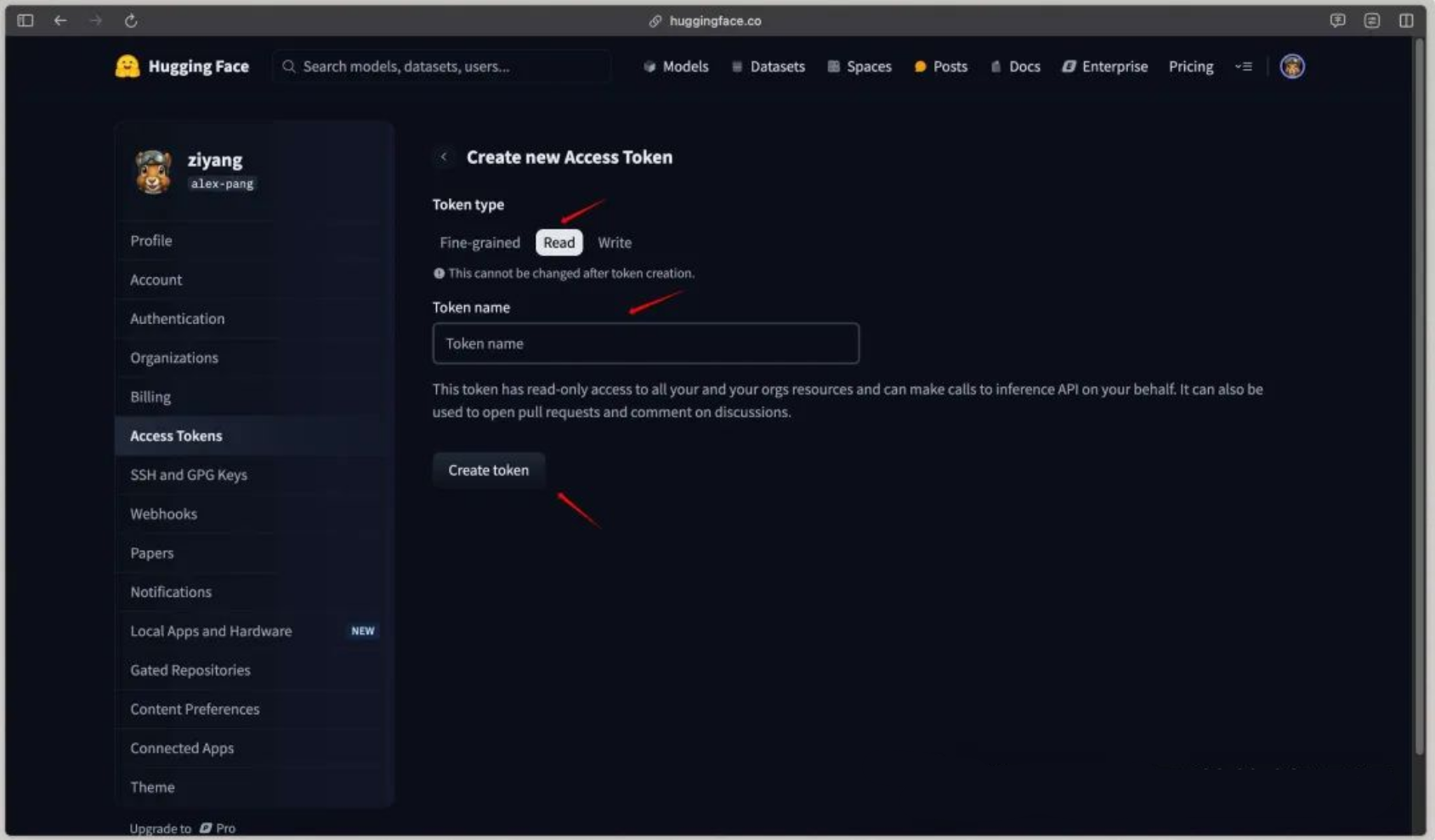The height and width of the screenshot is (840, 1435).
Task: Click the Upgrade to Pro link
Action: click(x=183, y=828)
